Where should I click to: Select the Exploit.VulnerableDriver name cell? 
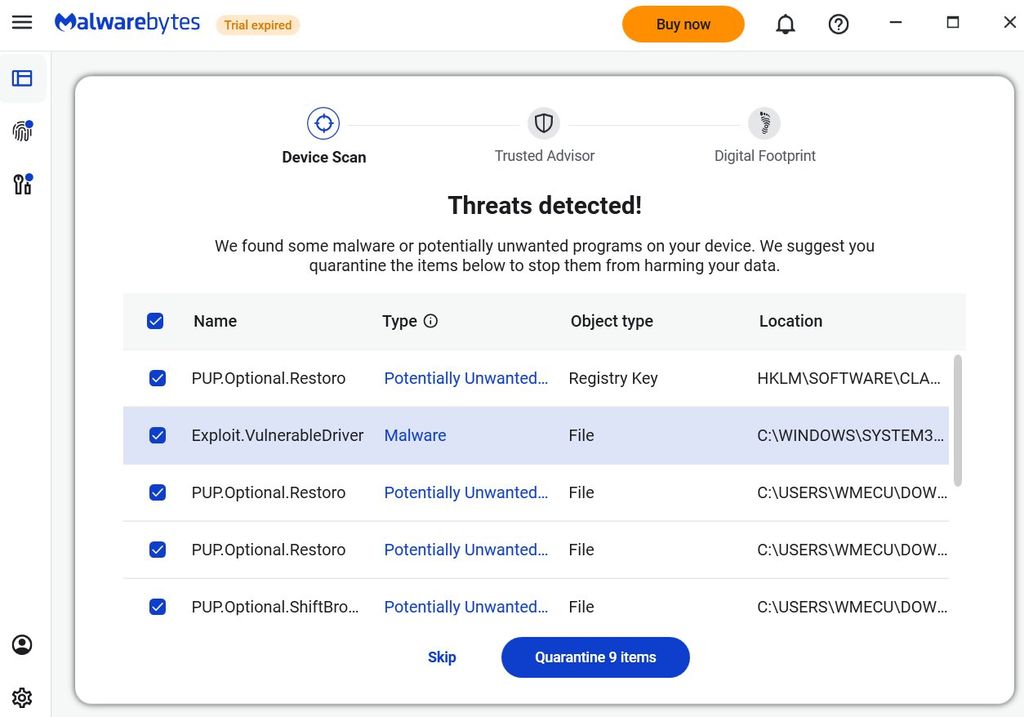click(x=277, y=436)
